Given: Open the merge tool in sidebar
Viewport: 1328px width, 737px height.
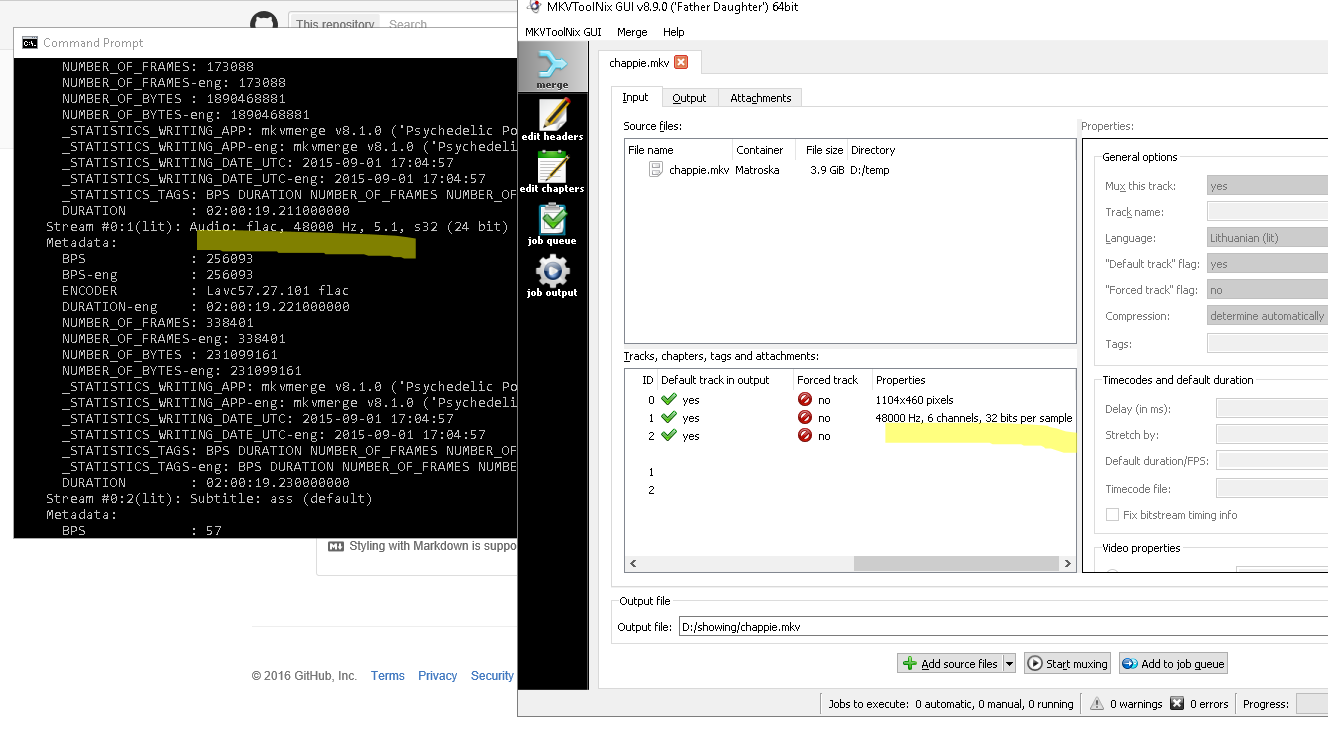Looking at the screenshot, I should 551,69.
